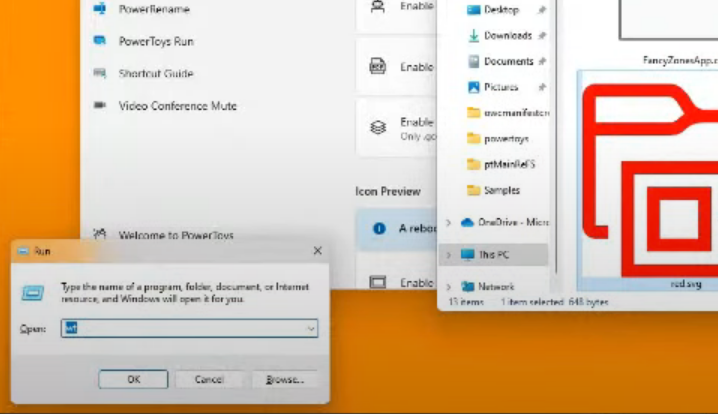
Task: Click the 'Icon Preview' heading in PowerToys
Action: 388,191
